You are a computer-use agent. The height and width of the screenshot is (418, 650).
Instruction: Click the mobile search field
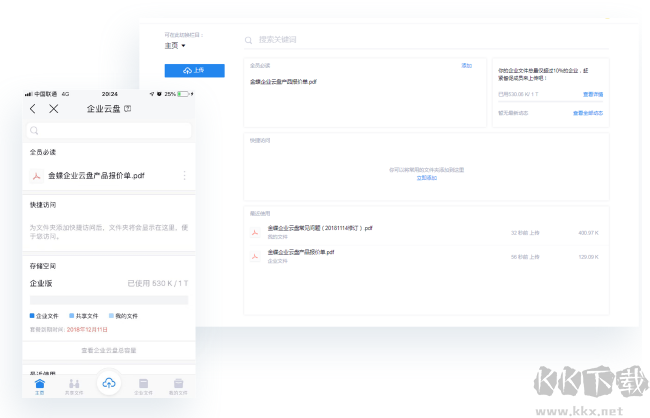tap(109, 130)
